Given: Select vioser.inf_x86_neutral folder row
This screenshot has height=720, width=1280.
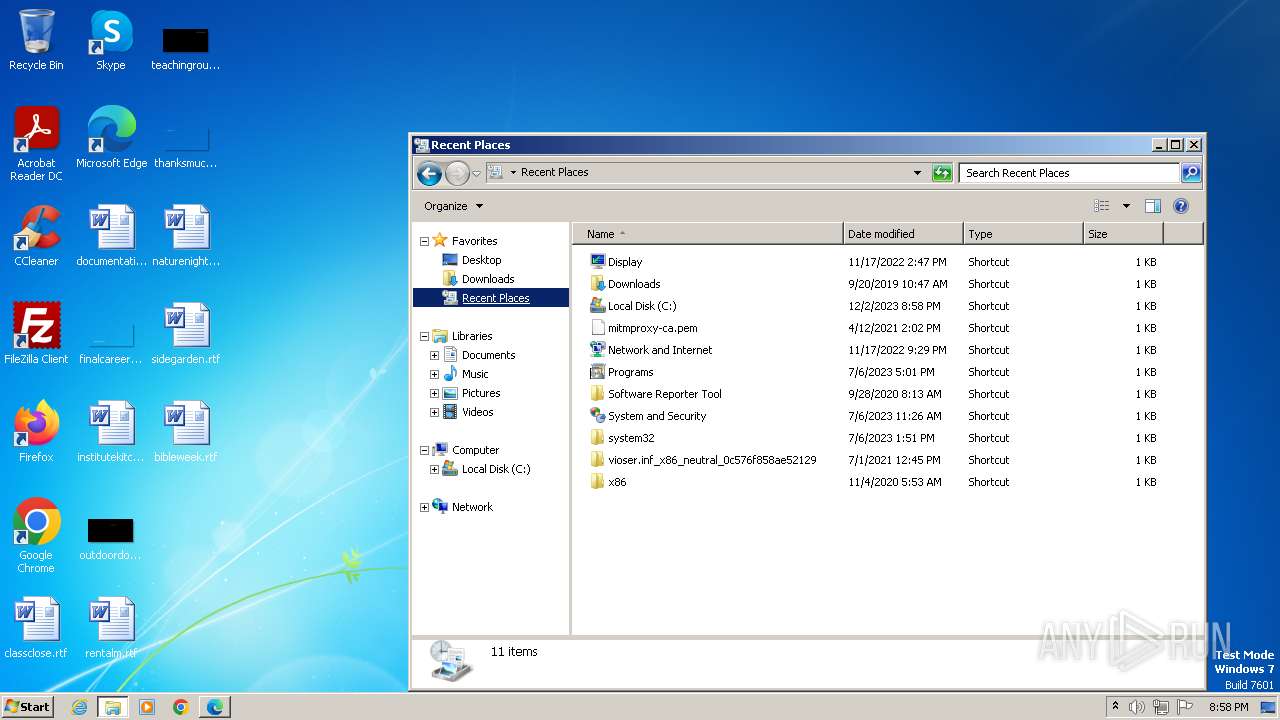Looking at the screenshot, I should tap(873, 460).
